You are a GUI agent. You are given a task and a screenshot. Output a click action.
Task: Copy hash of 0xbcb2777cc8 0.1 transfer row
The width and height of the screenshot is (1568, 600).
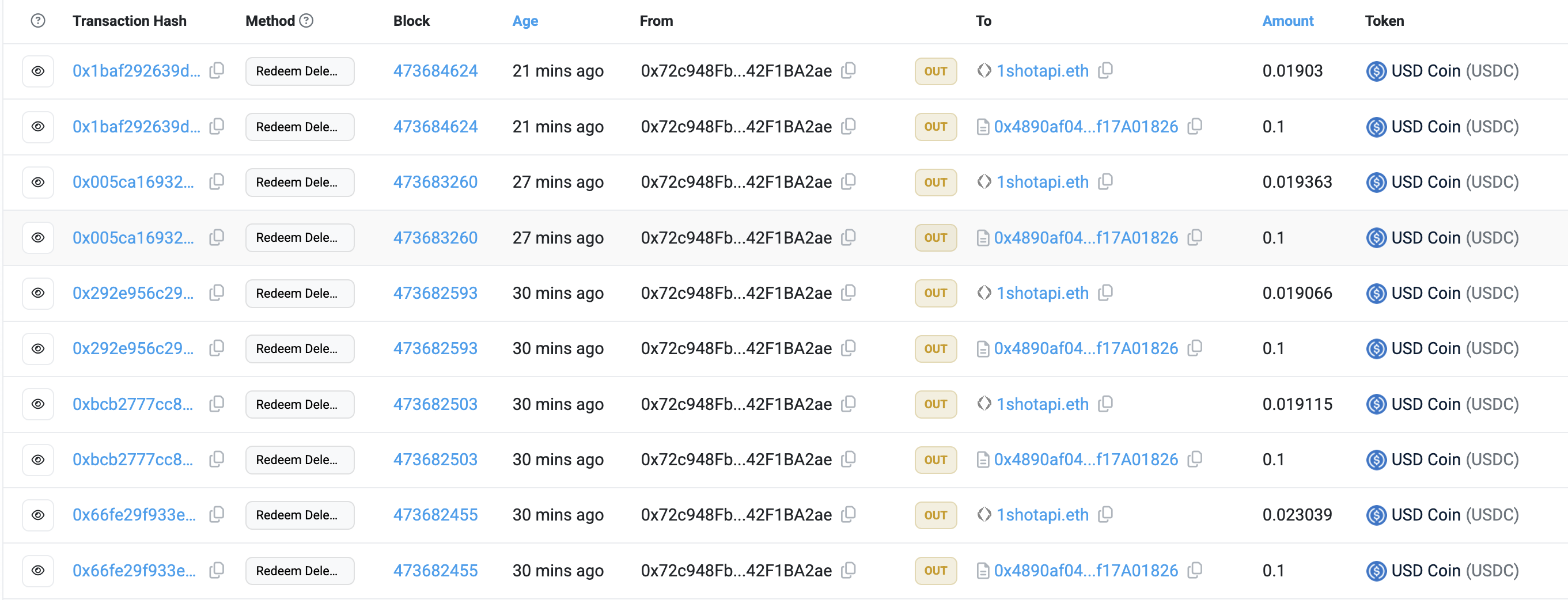[217, 459]
